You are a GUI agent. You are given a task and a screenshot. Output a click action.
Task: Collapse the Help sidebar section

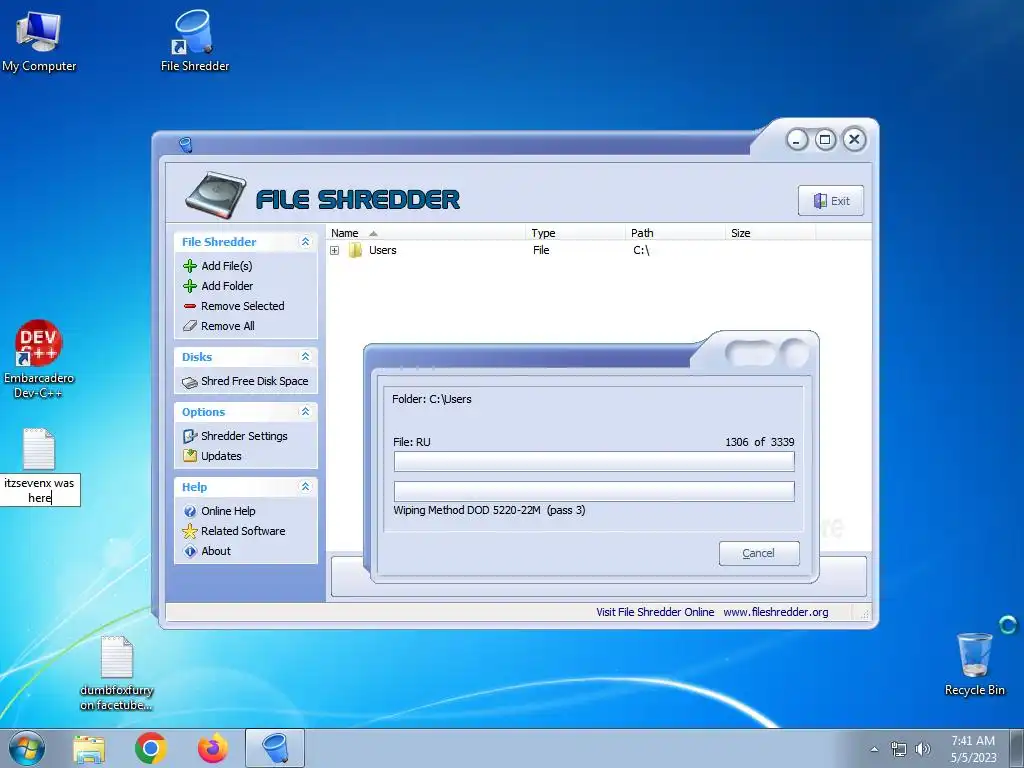click(x=305, y=487)
